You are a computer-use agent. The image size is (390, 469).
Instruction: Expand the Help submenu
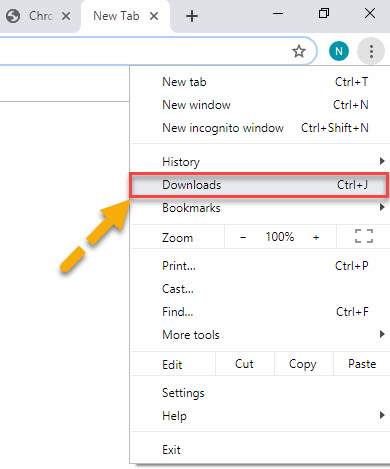(x=260, y=416)
